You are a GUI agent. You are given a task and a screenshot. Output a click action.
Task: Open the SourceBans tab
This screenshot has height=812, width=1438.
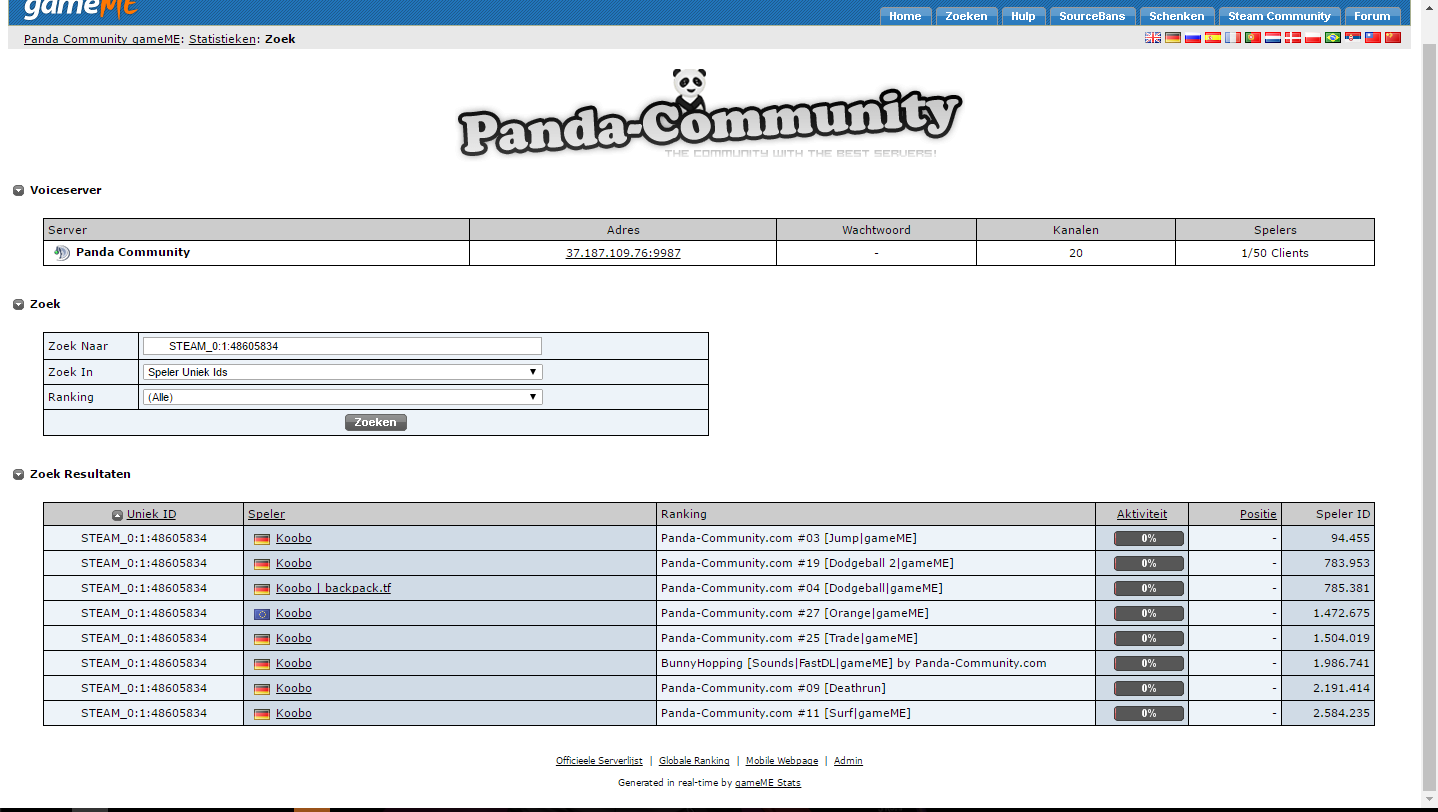[x=1092, y=16]
